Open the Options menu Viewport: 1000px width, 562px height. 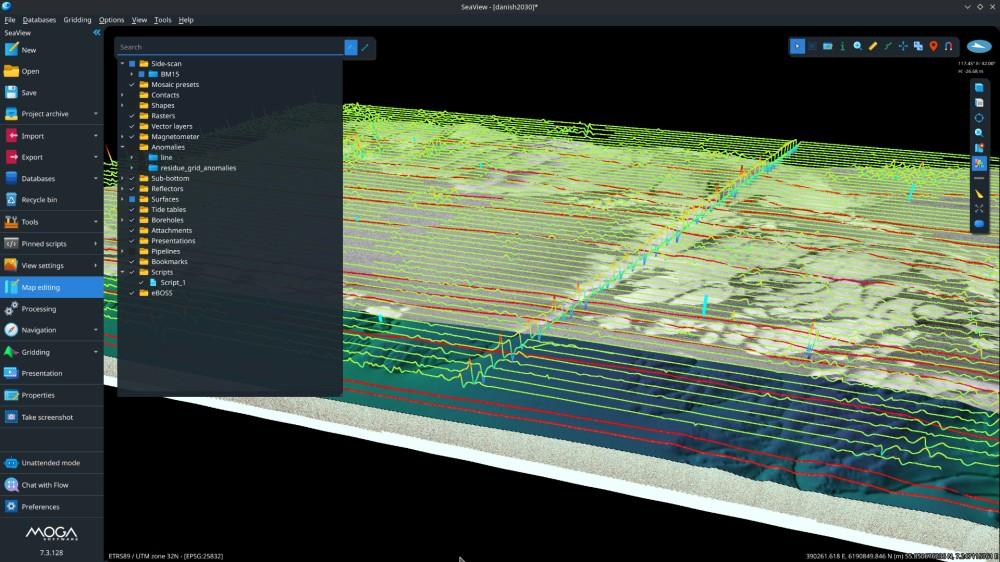point(111,20)
